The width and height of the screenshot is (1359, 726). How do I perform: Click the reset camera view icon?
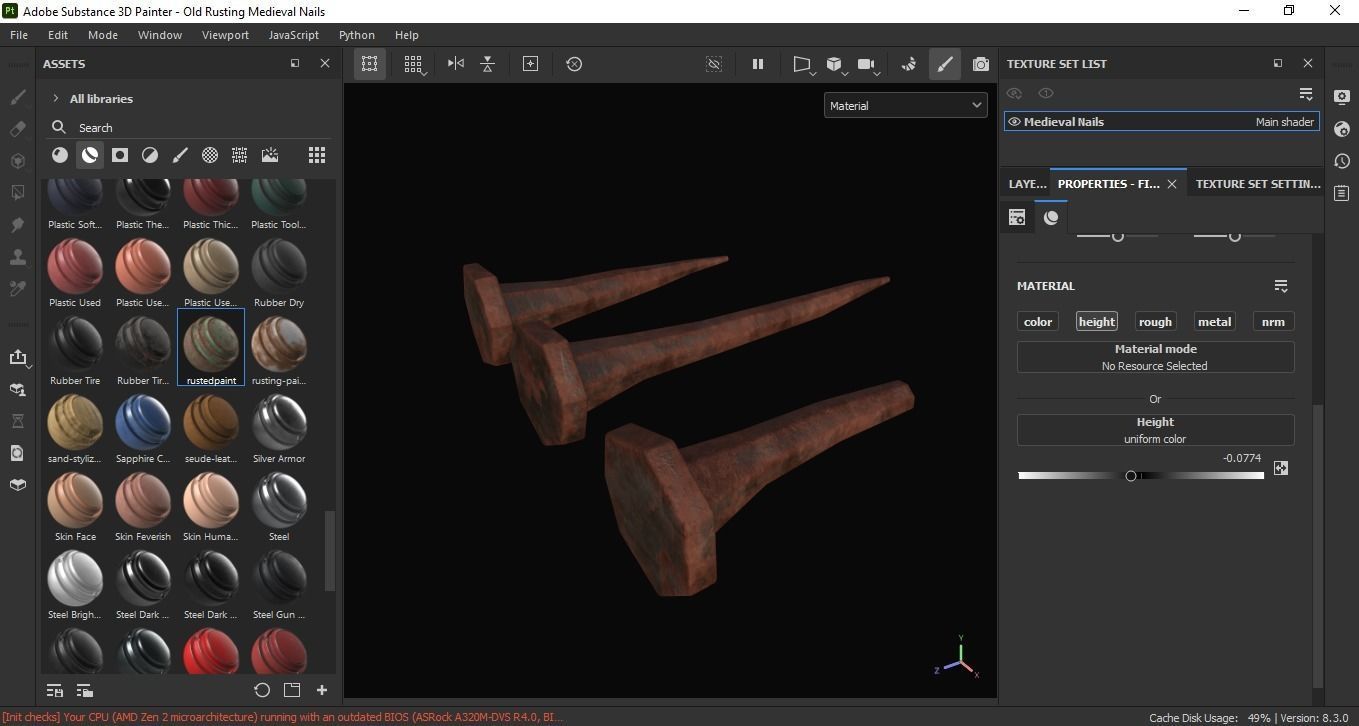pos(574,64)
